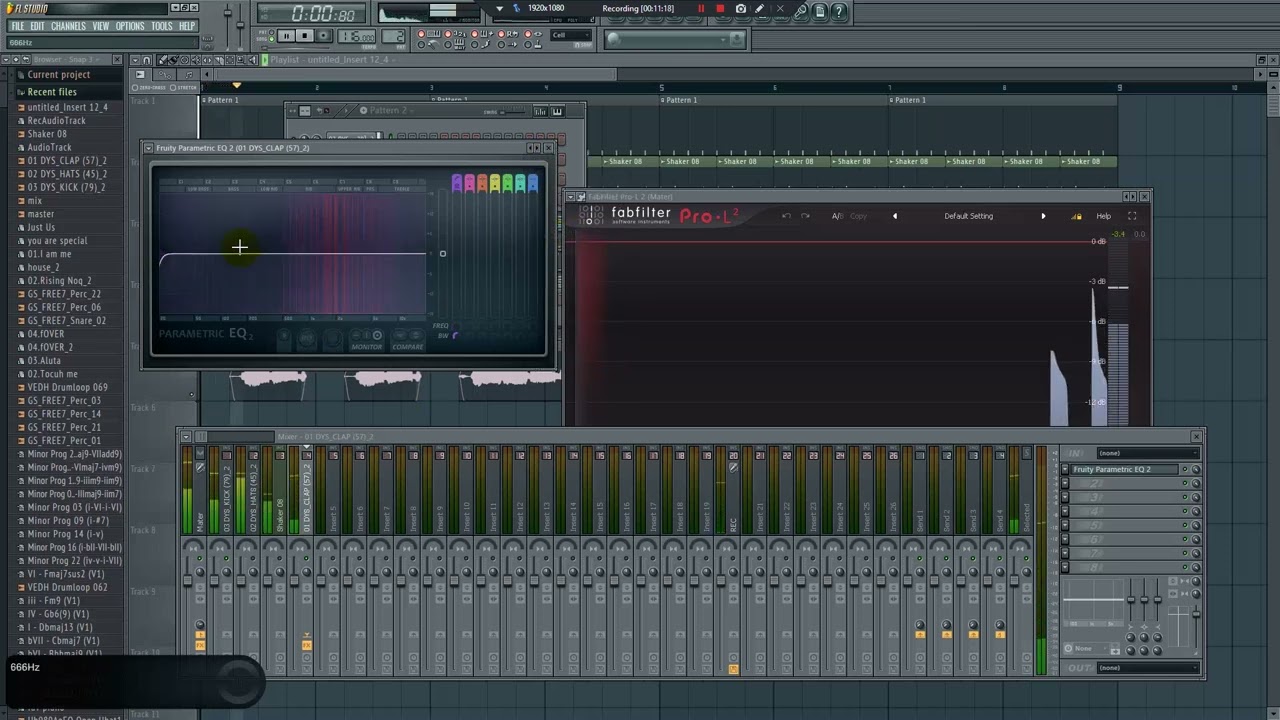Screen dimensions: 1280x720
Task: Click FabFilter Pro-L 2 redo arrow
Action: click(805, 216)
